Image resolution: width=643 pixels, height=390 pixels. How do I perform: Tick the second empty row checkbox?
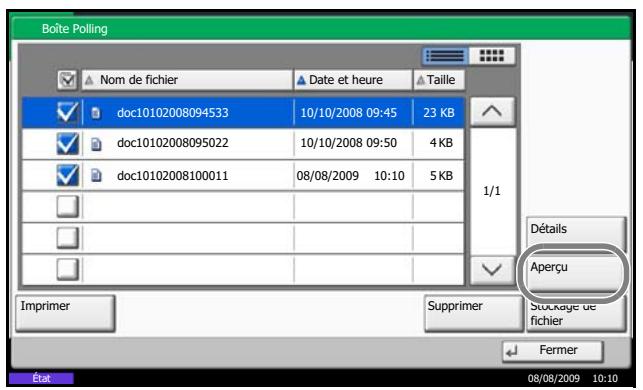(68, 238)
